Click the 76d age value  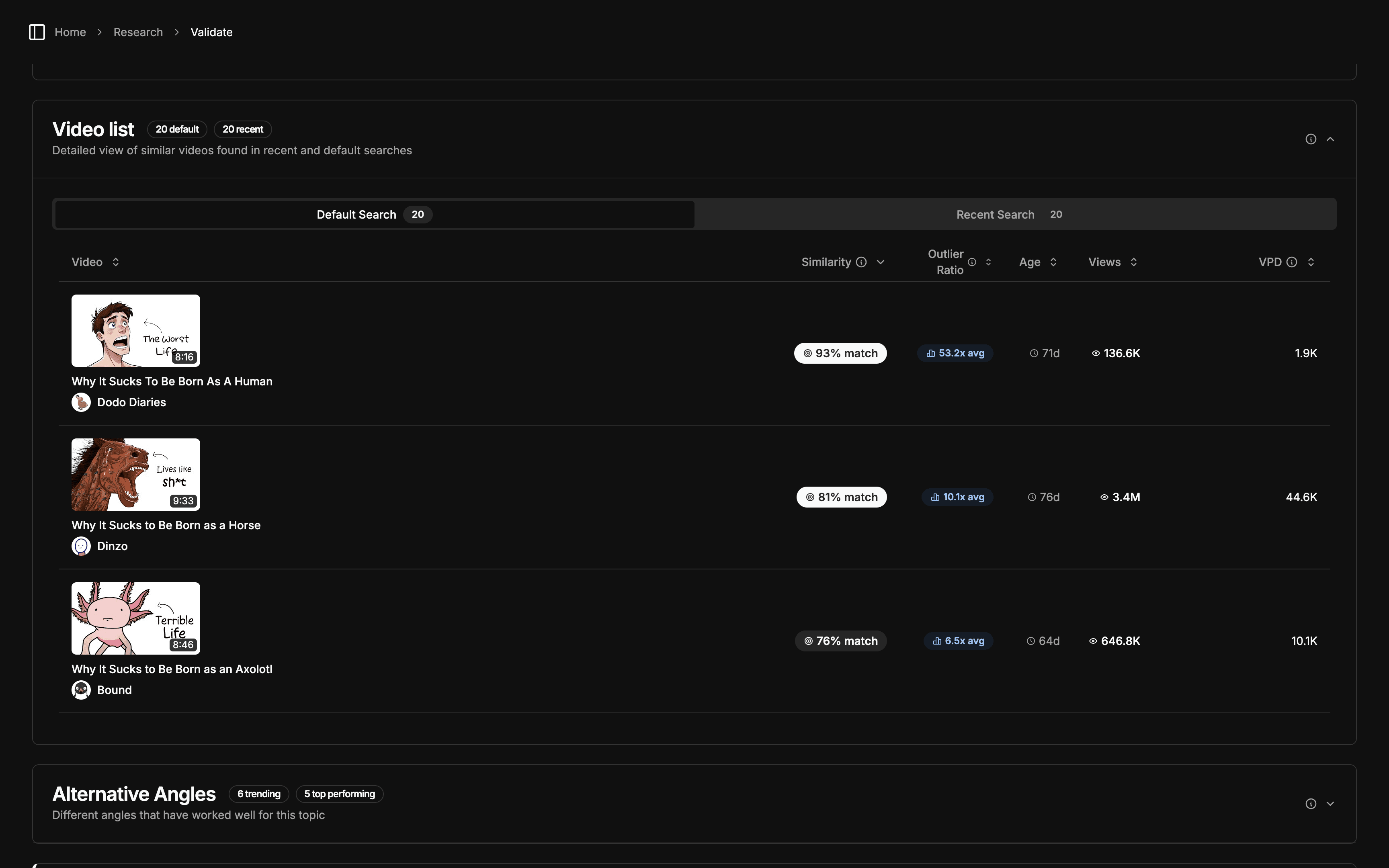tap(1043, 497)
